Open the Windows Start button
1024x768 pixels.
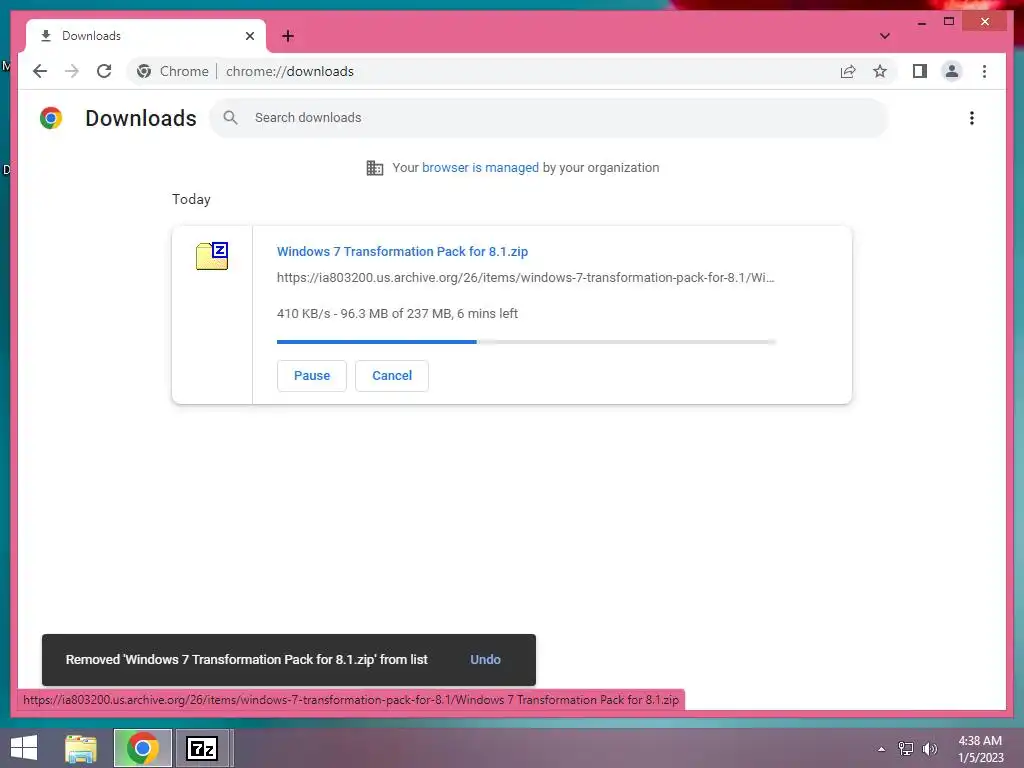point(24,748)
